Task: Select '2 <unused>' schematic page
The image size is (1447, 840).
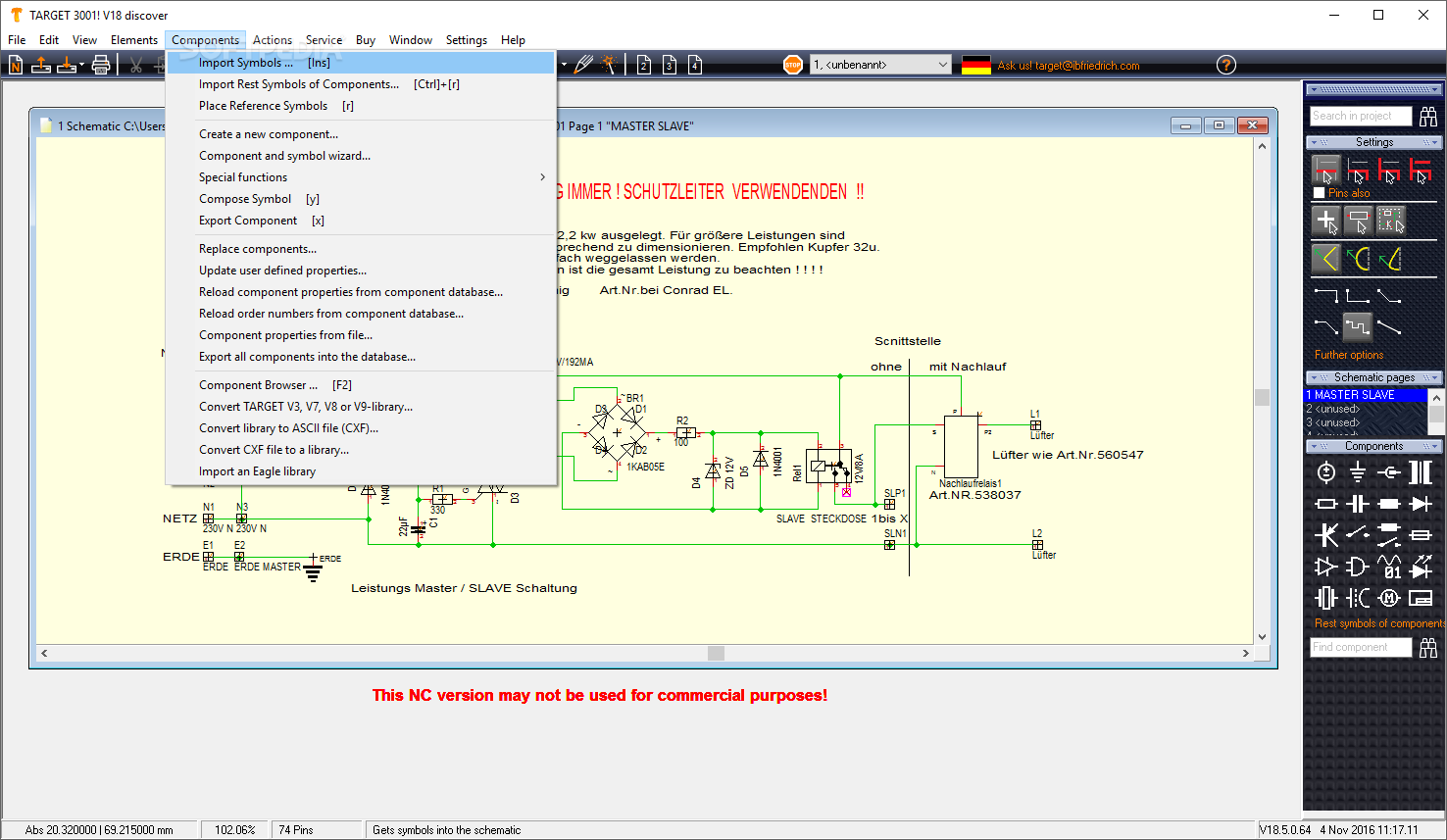Action: [x=1365, y=409]
